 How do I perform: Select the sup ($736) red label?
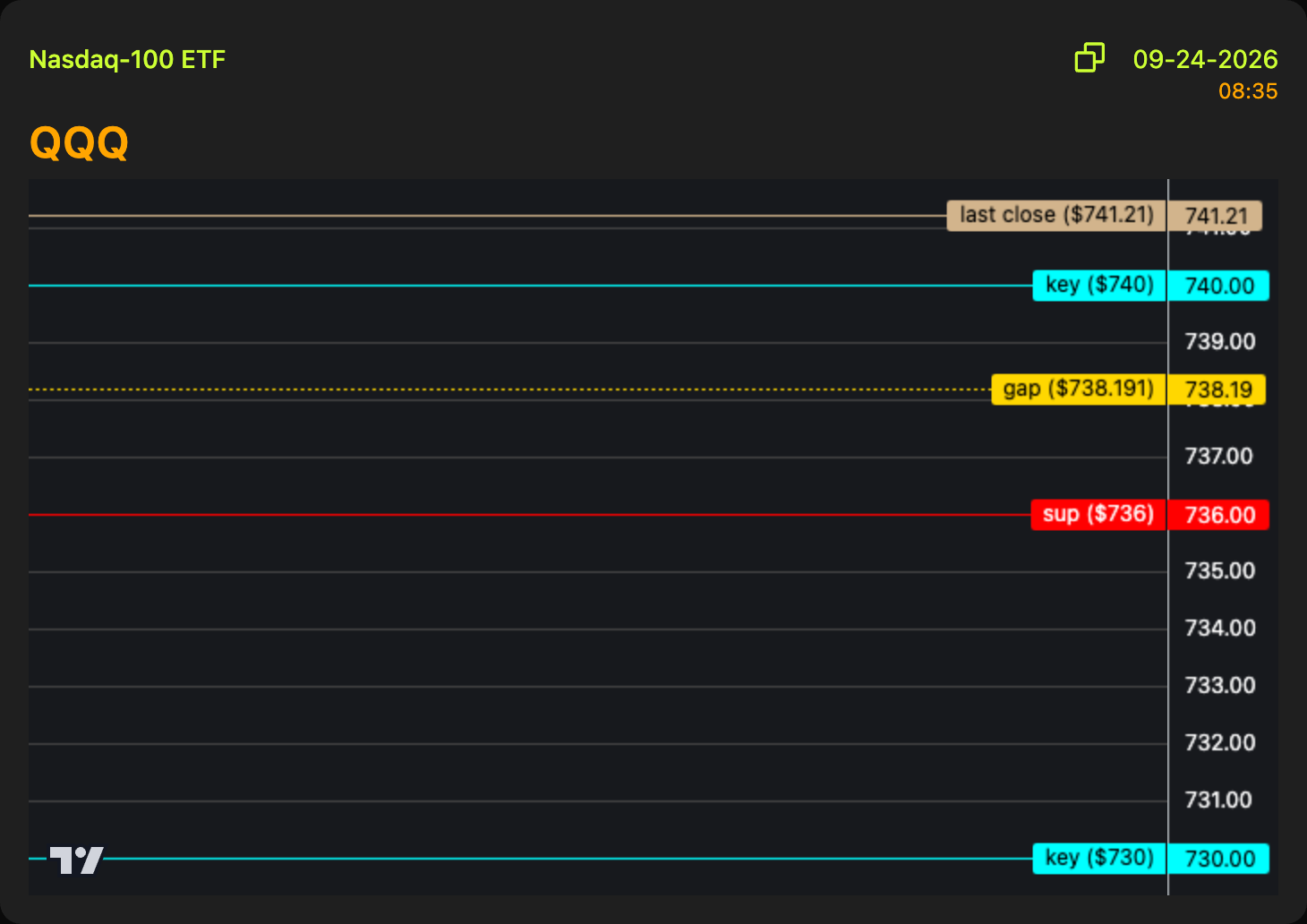pos(1098,515)
